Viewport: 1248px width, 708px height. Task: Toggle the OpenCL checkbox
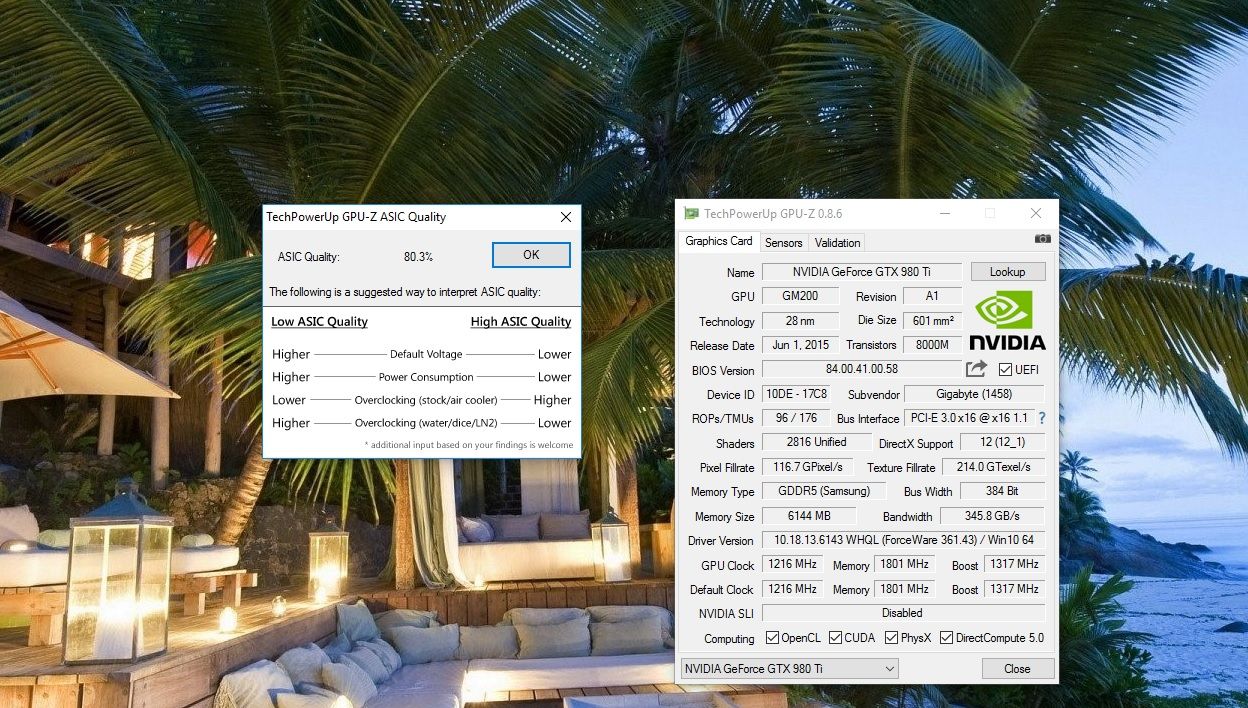pyautogui.click(x=772, y=638)
